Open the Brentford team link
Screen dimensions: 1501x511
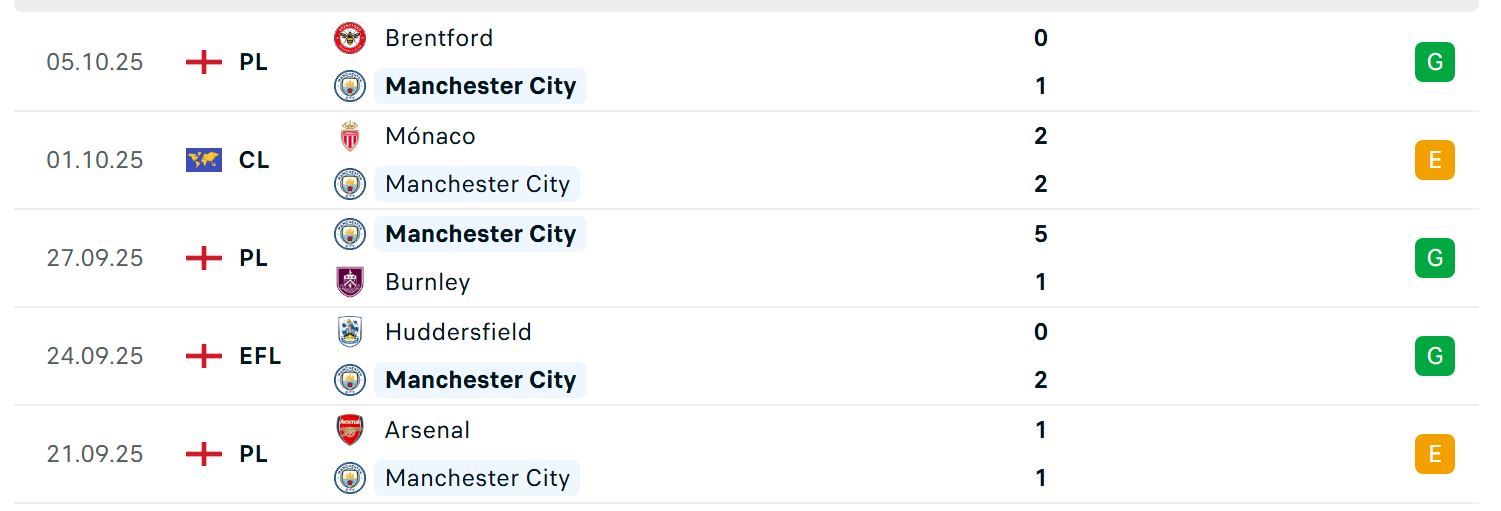click(x=439, y=38)
